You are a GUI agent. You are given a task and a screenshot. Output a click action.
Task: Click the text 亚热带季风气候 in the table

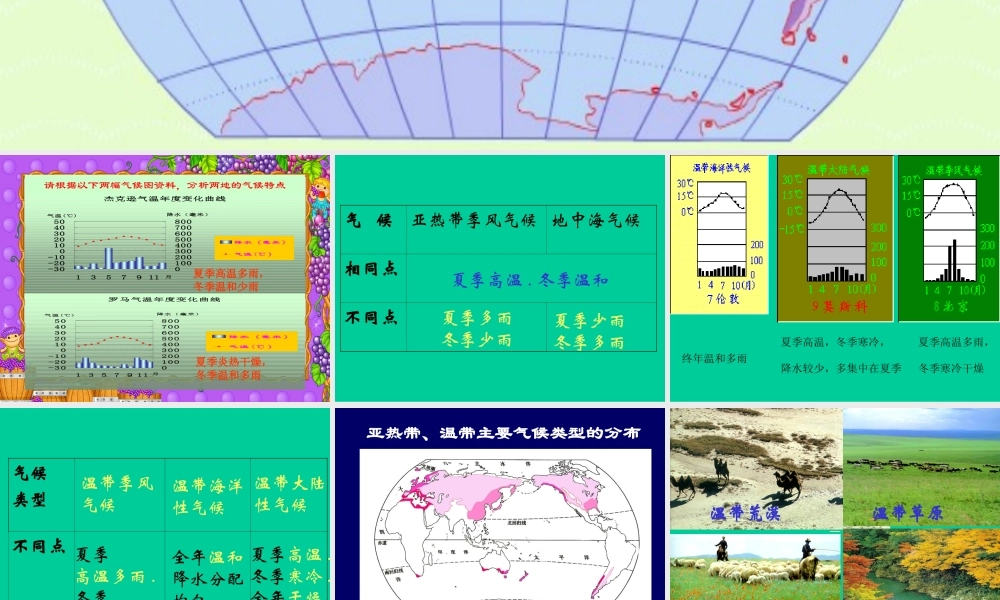tap(474, 221)
